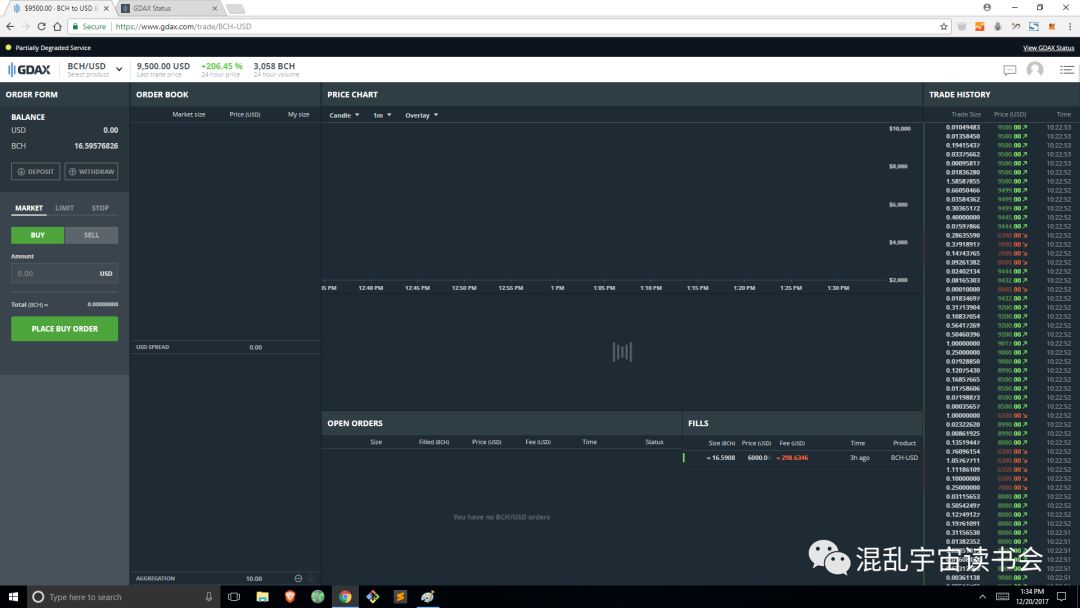
Task: Click the BCH-USD product in Fills
Action: coord(904,457)
